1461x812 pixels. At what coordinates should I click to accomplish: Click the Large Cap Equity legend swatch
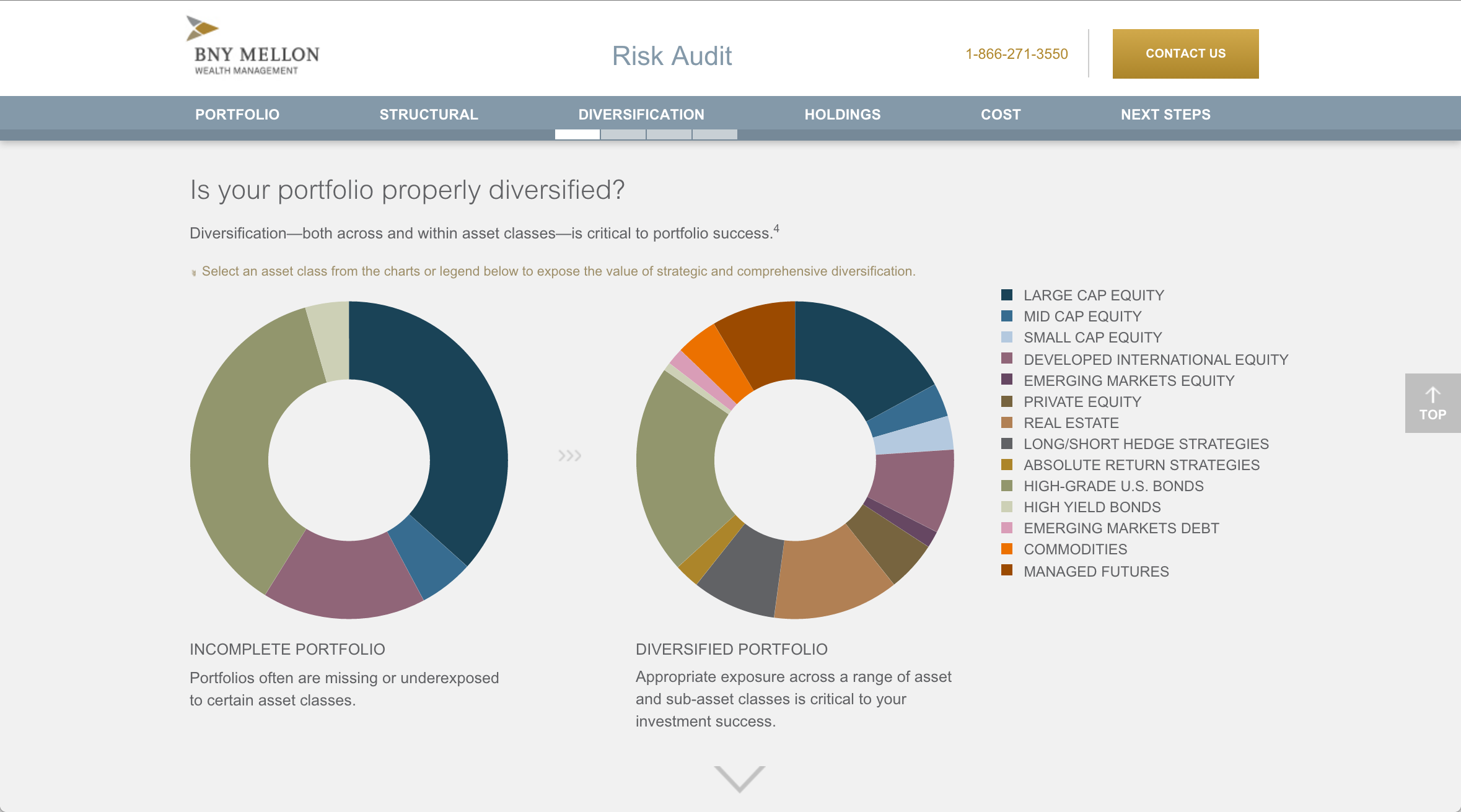tap(1007, 295)
